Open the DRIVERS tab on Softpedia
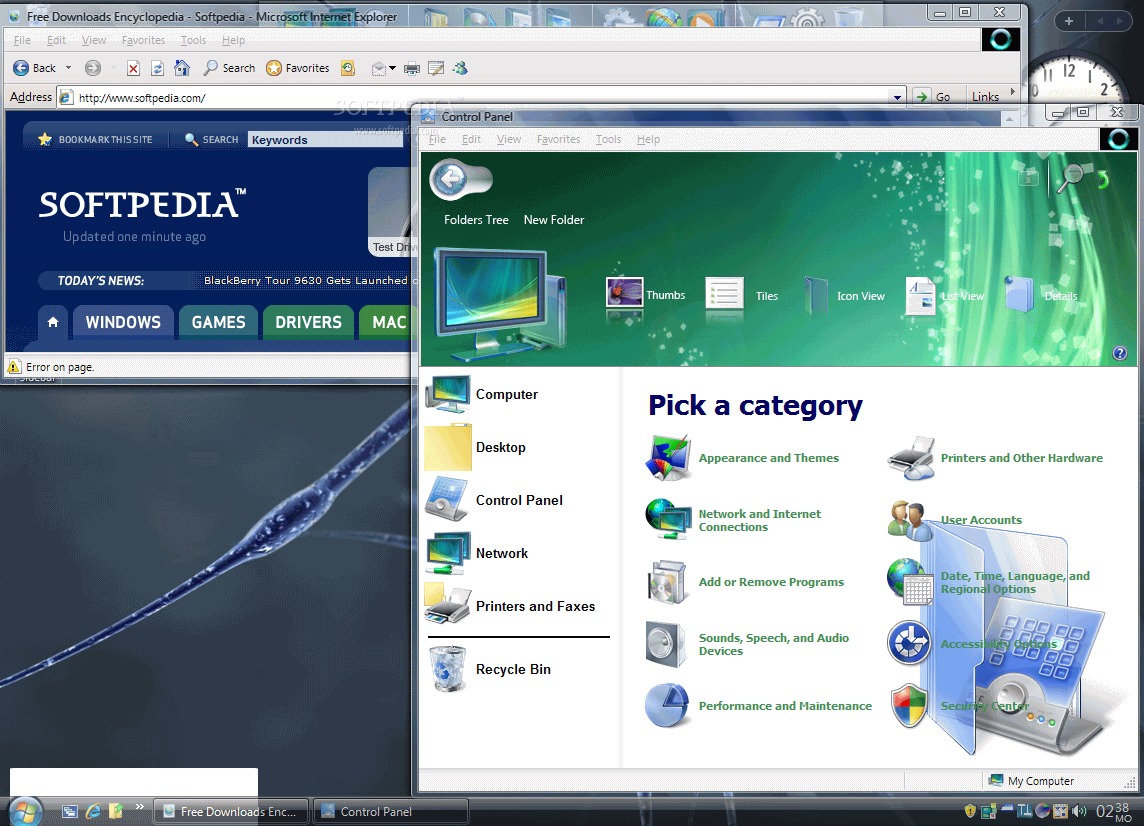Screen dimensions: 1144x826 [308, 323]
